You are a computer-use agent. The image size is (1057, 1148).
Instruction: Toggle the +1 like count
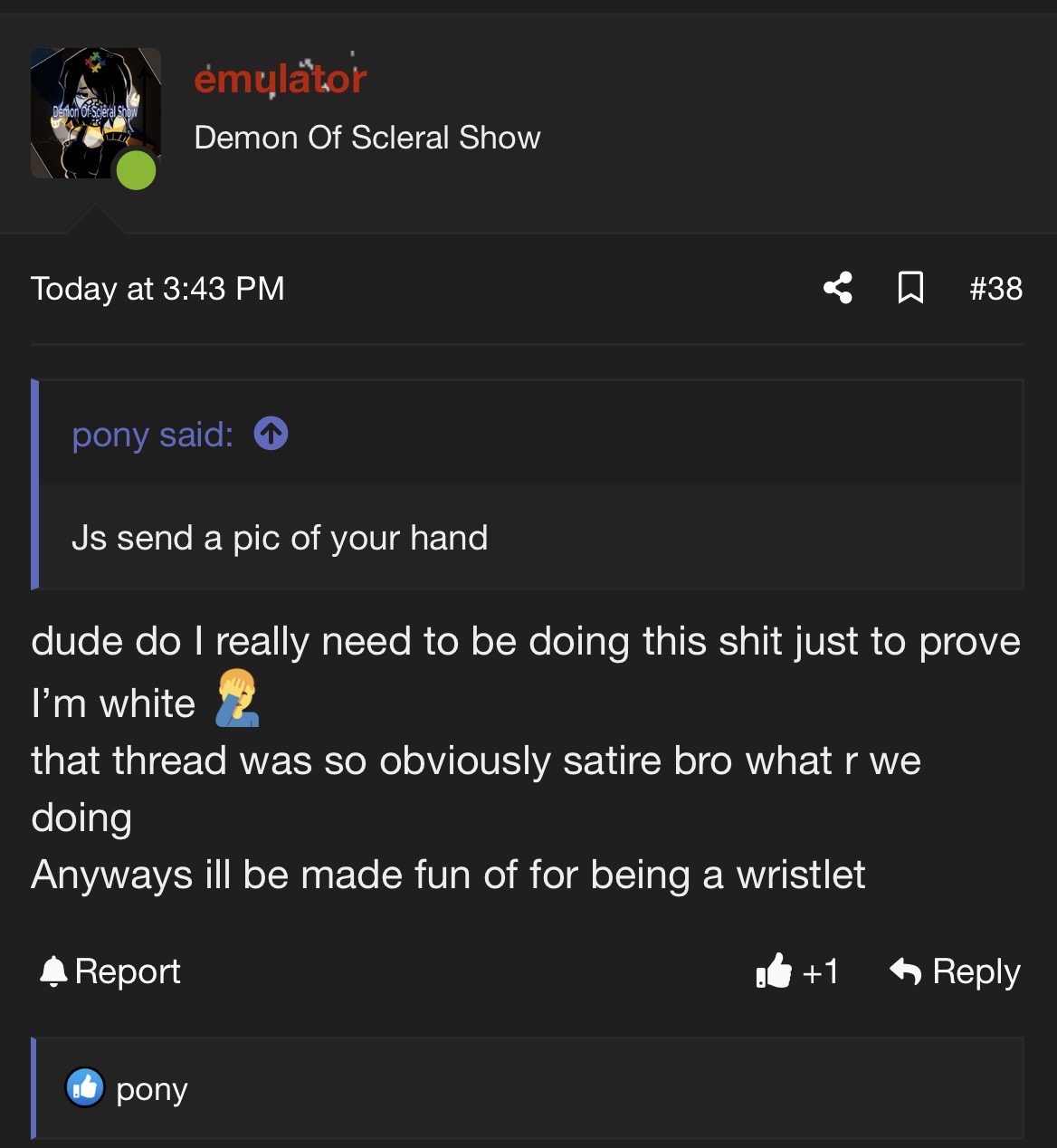821,971
